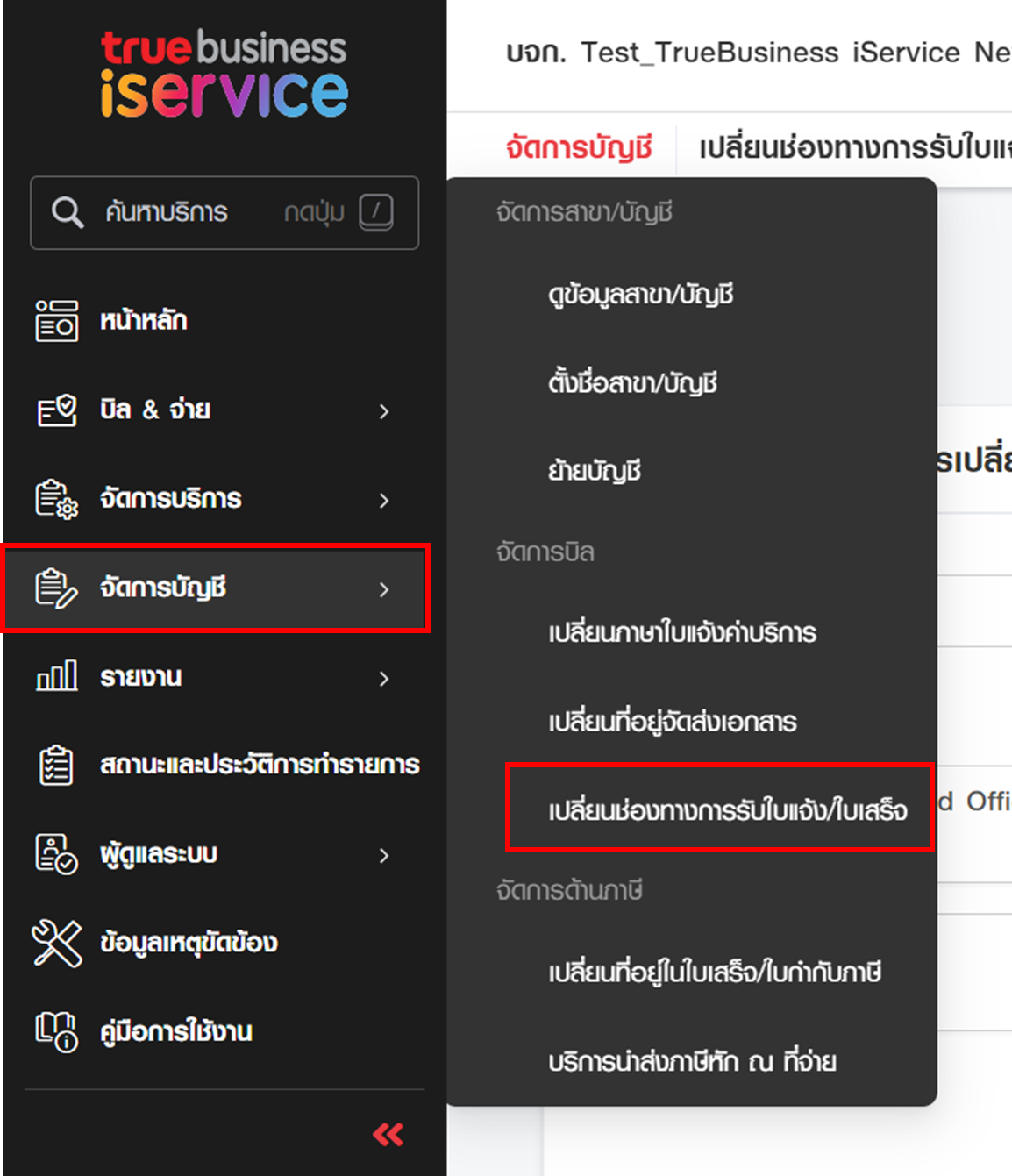Screen dimensions: 1012x1176
Task: Click the True Business iService logo
Action: coord(224,74)
